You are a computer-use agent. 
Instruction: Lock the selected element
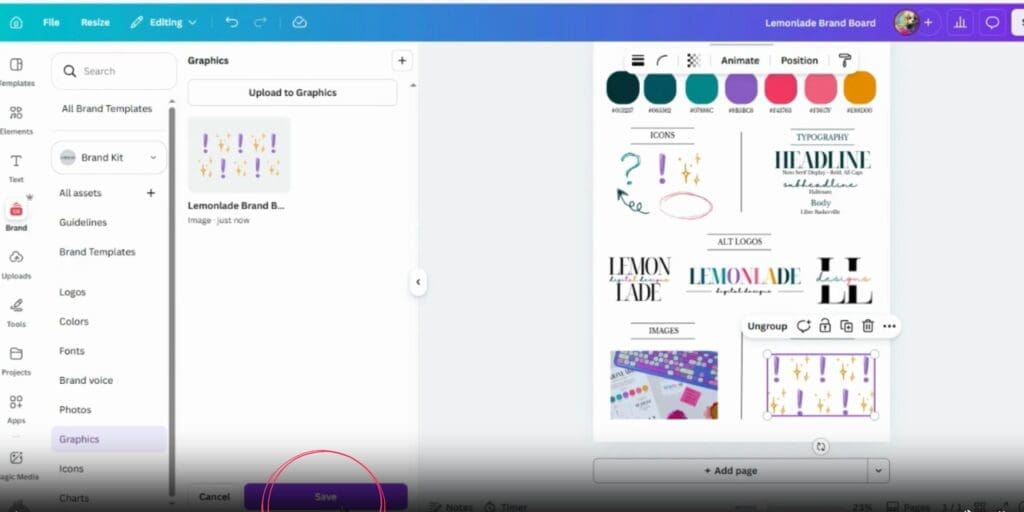(x=825, y=326)
